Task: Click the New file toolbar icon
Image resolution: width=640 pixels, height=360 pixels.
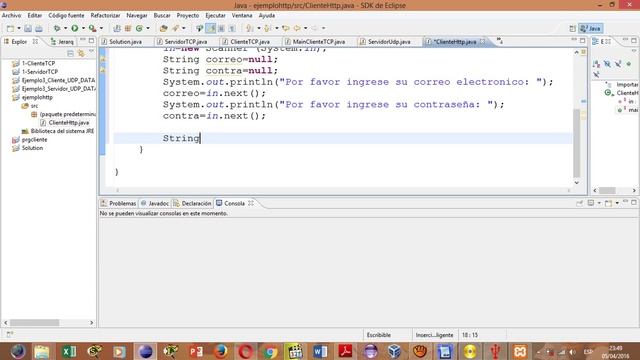Action: (10, 28)
